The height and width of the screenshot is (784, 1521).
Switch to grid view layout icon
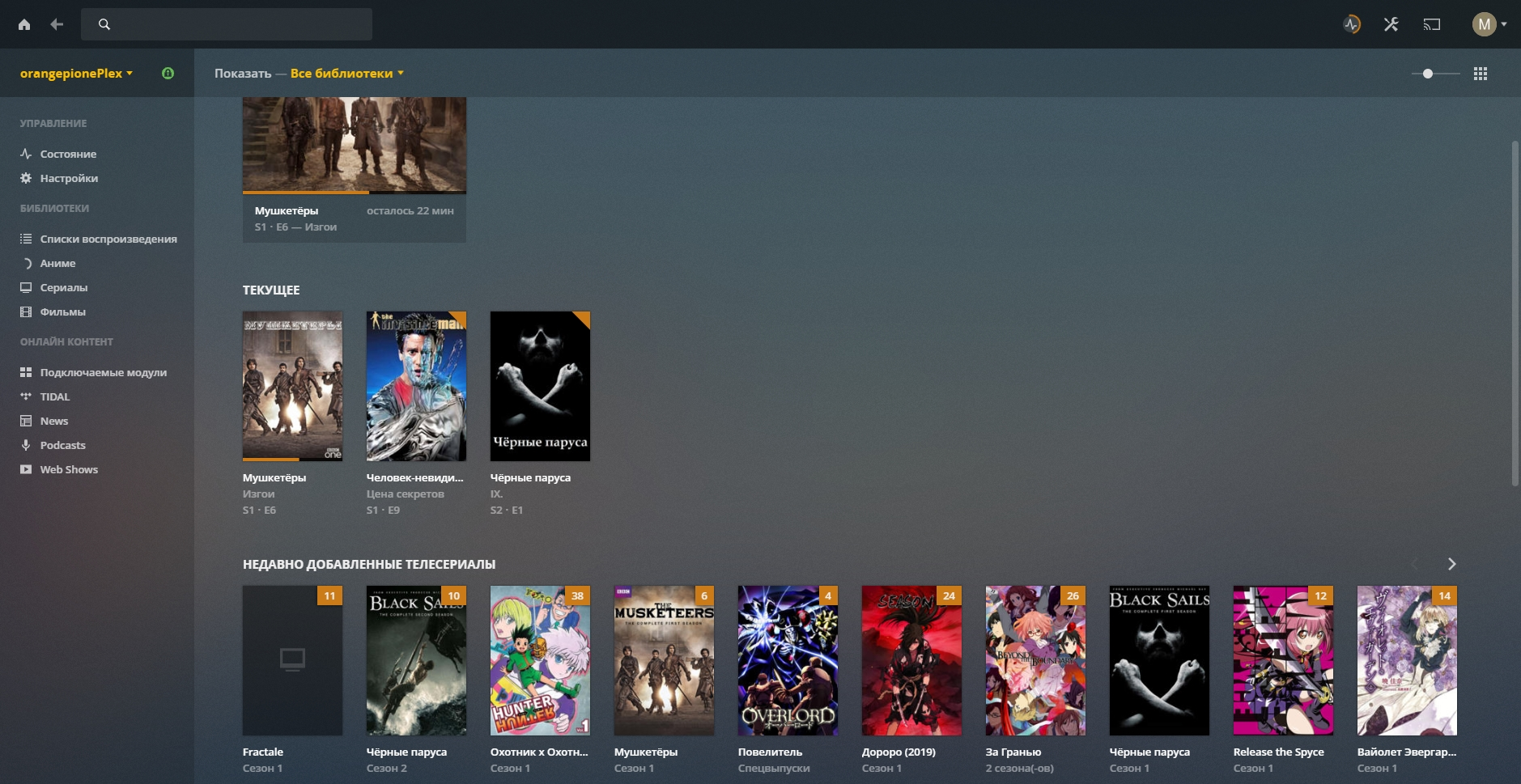pos(1481,74)
